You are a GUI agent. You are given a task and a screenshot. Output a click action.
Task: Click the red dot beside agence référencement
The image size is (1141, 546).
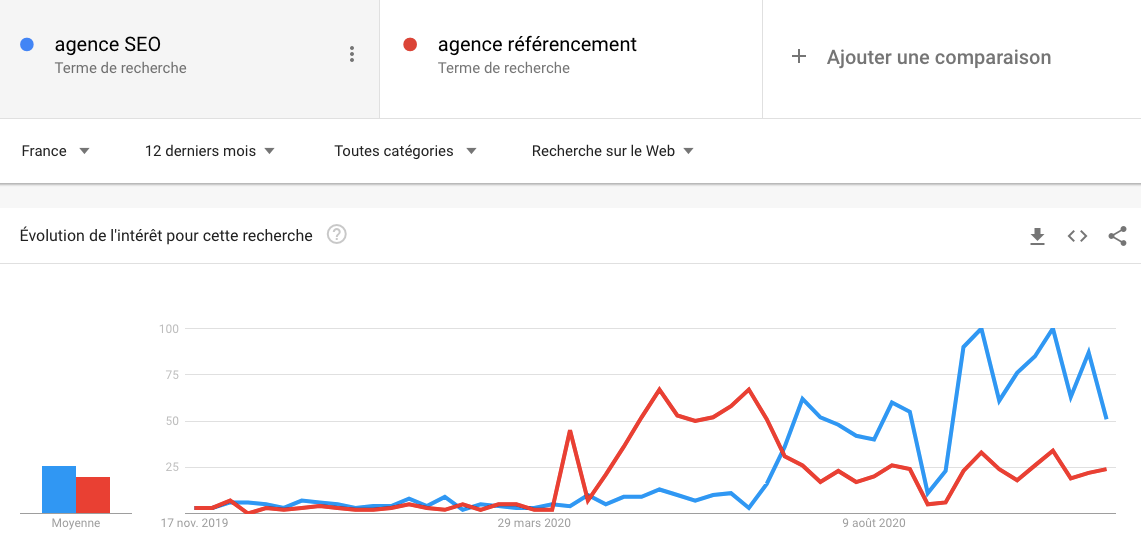point(410,45)
